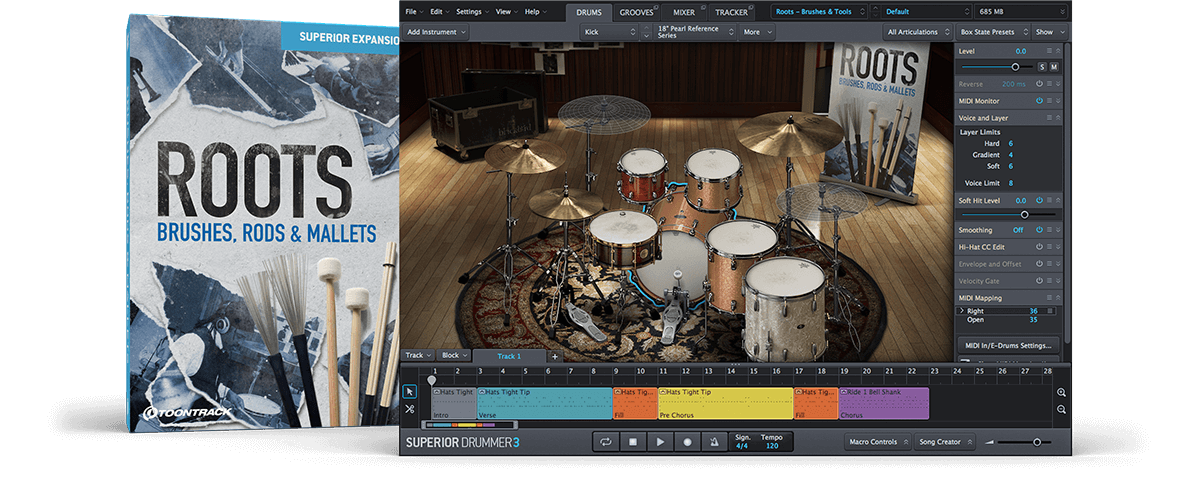Select the Intro Hats Tight block

tap(454, 403)
